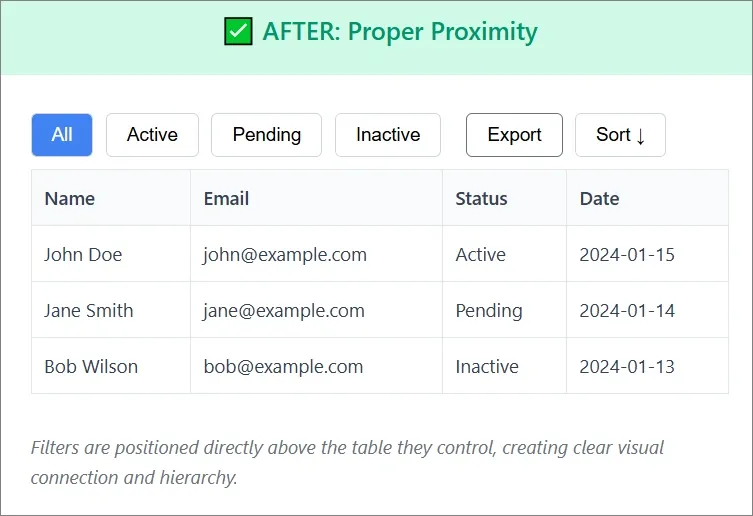Viewport: 753px width, 516px height.
Task: Click the Name column header
Action: (70, 199)
